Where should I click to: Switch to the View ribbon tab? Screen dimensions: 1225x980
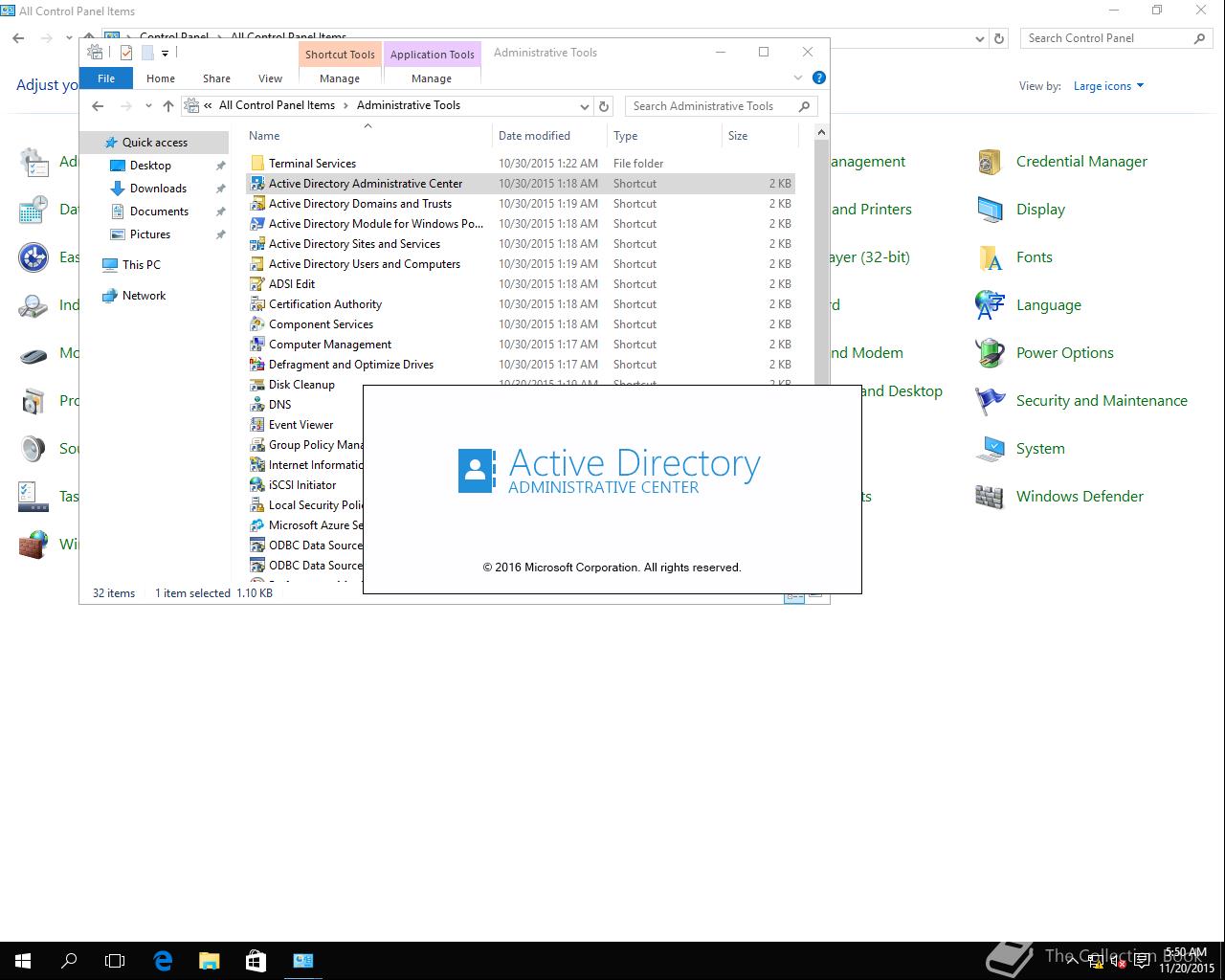(270, 78)
